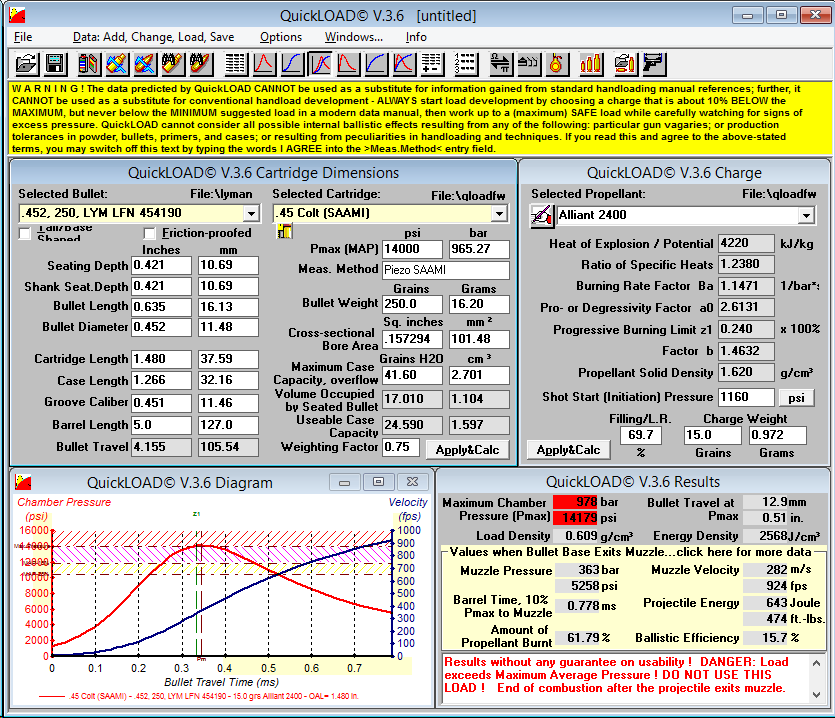Show the second combined red-blue curve icon
This screenshot has height=718, width=835.
[404, 64]
